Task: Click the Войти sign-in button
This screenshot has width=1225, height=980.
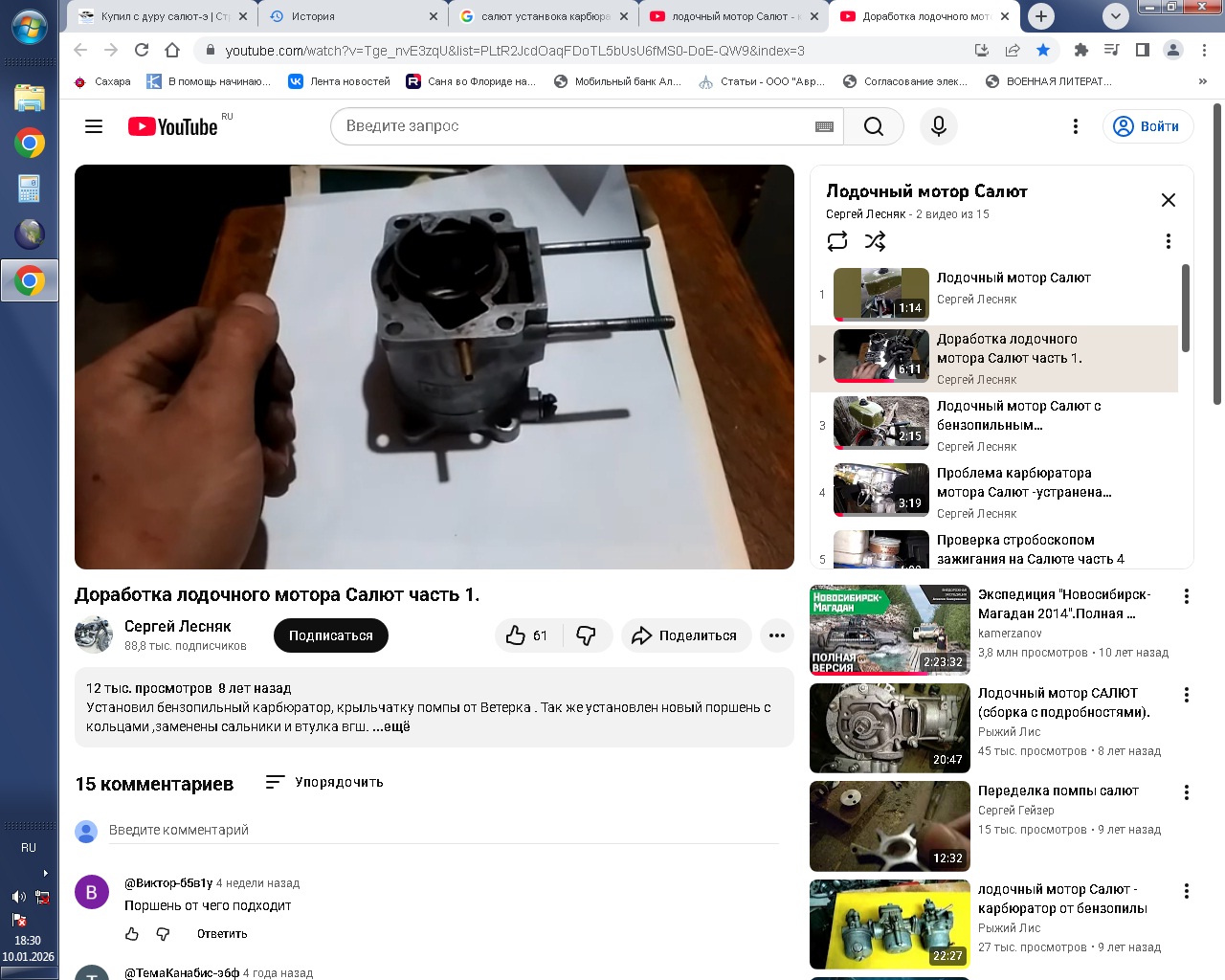Action: coord(1147,126)
